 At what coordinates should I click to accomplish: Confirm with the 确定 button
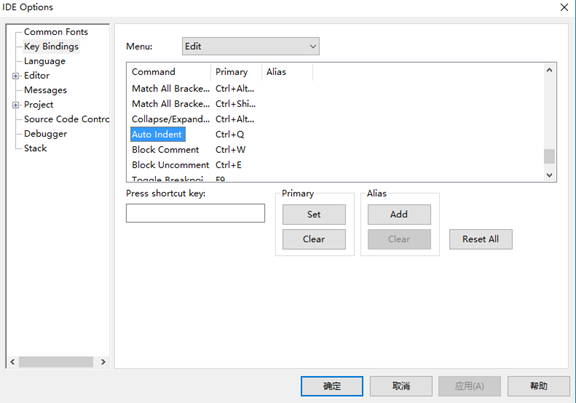(332, 386)
